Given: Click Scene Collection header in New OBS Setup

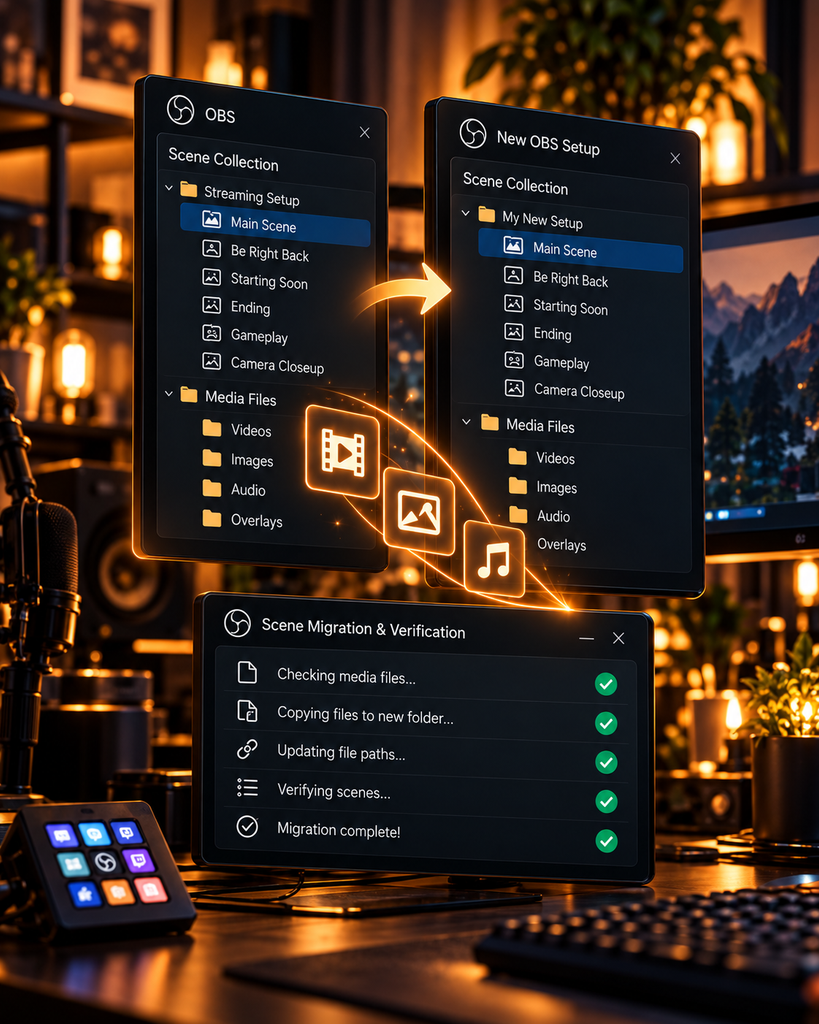Looking at the screenshot, I should coord(515,184).
